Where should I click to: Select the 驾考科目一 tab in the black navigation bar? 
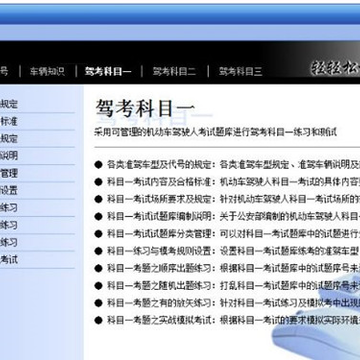pyautogui.click(x=108, y=71)
